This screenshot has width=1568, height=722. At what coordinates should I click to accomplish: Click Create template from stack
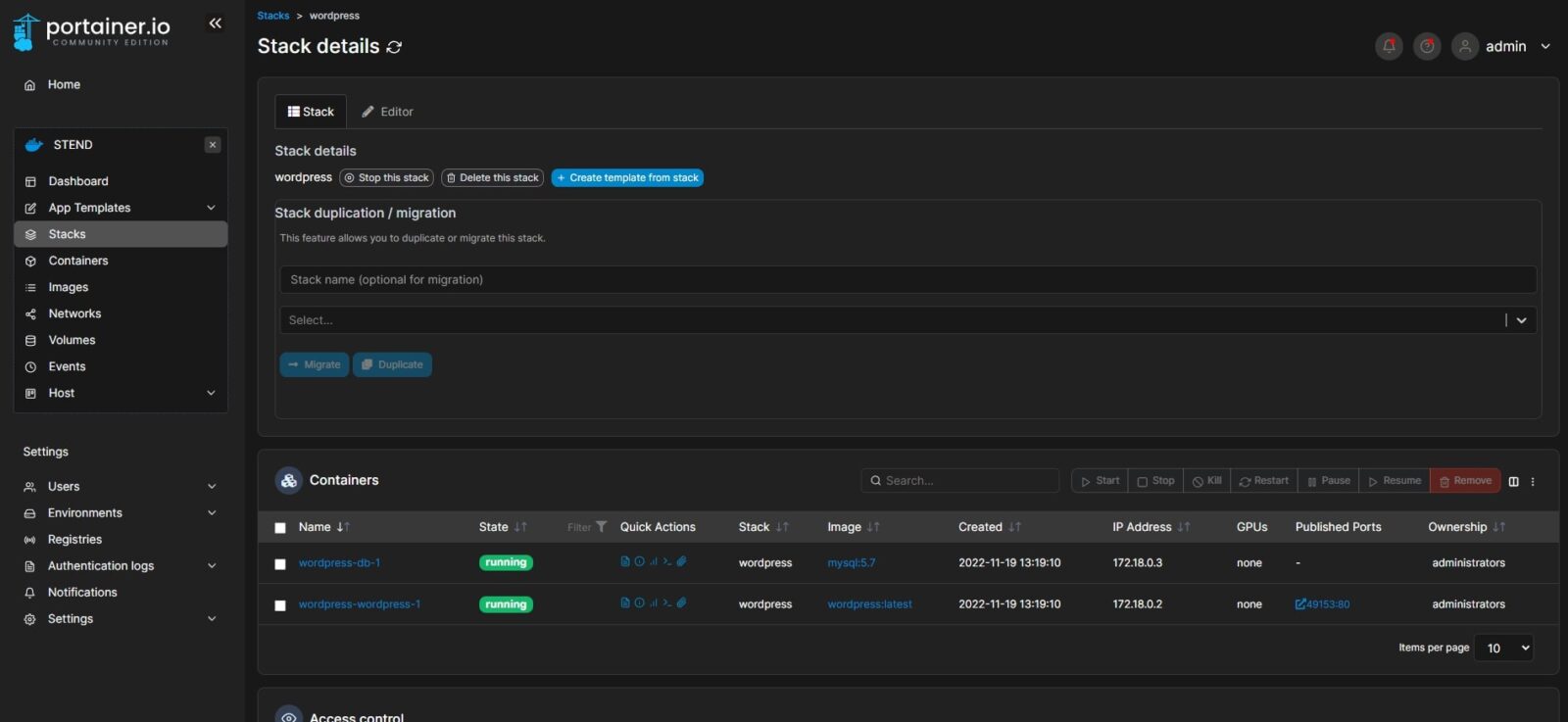[627, 178]
